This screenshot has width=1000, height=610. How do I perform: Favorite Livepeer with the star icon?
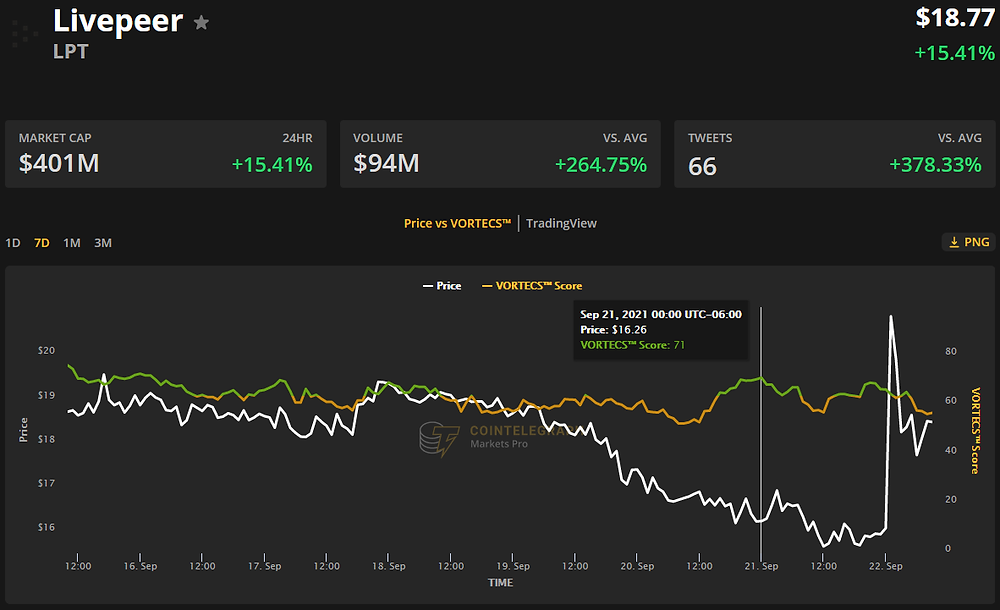point(201,23)
